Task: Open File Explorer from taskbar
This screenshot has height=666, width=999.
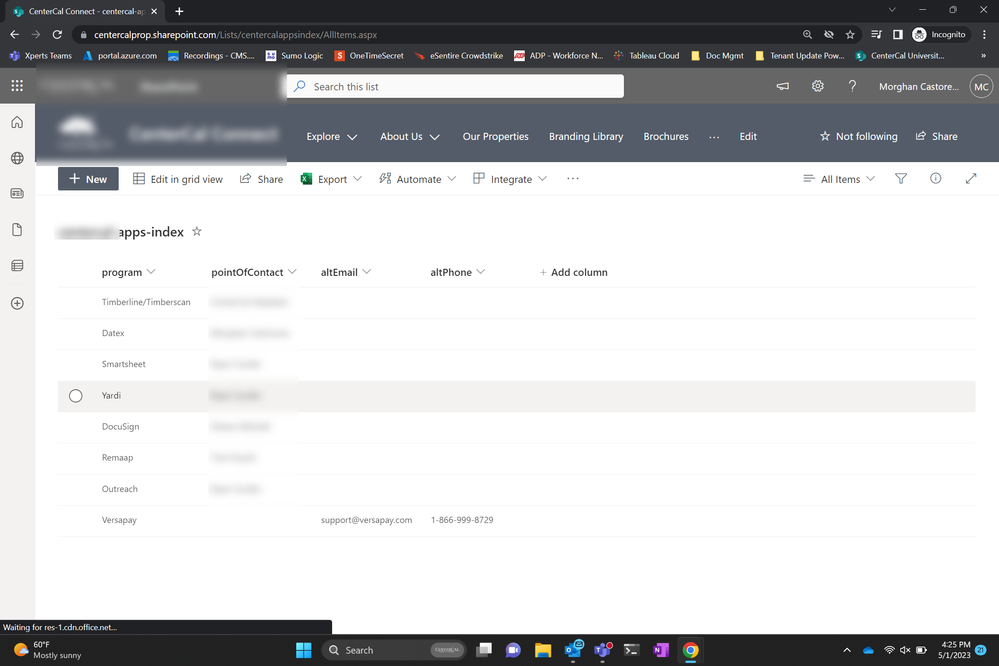Action: click(543, 650)
